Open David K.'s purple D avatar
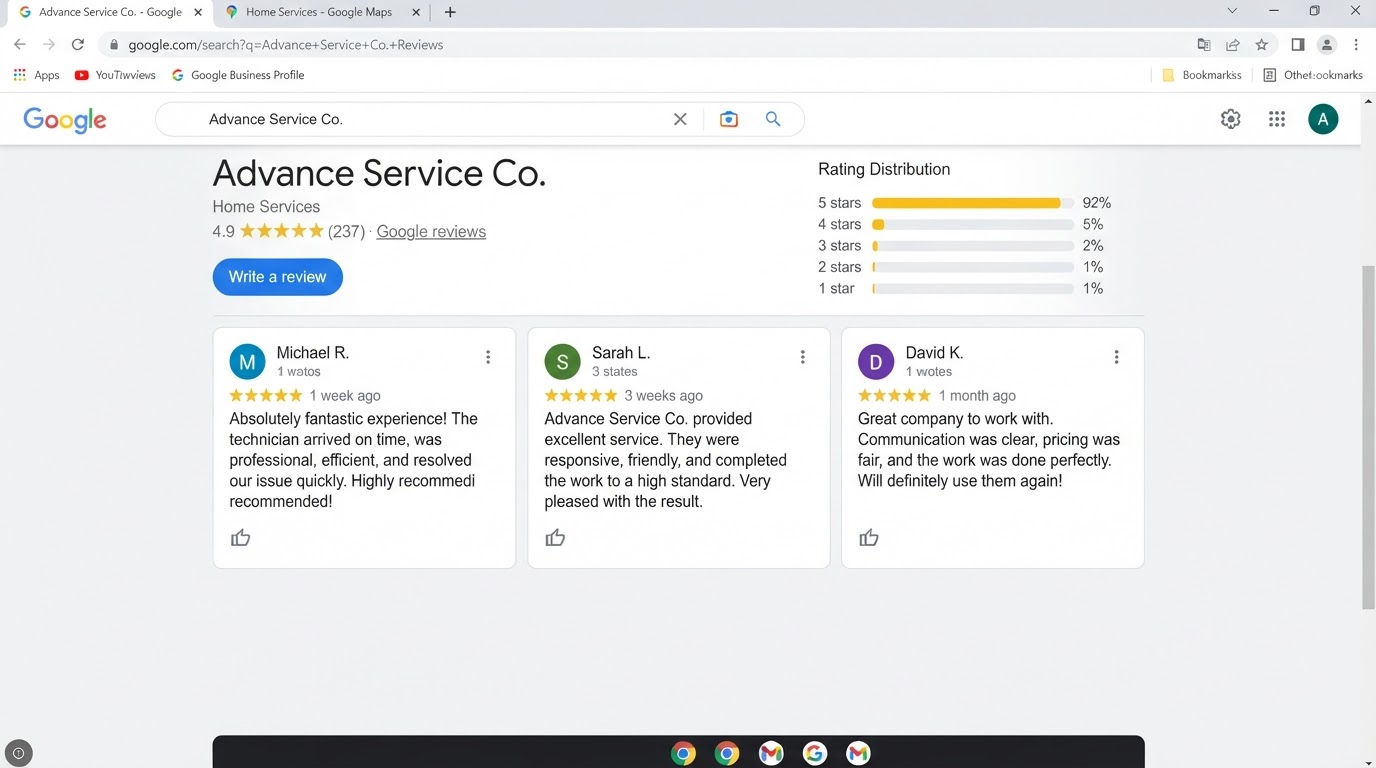 pos(876,362)
